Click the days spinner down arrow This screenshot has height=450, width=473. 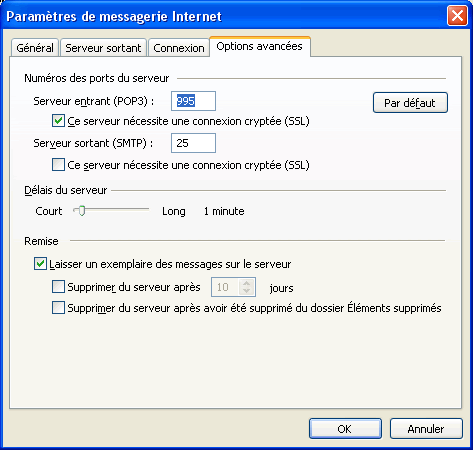pos(247,291)
